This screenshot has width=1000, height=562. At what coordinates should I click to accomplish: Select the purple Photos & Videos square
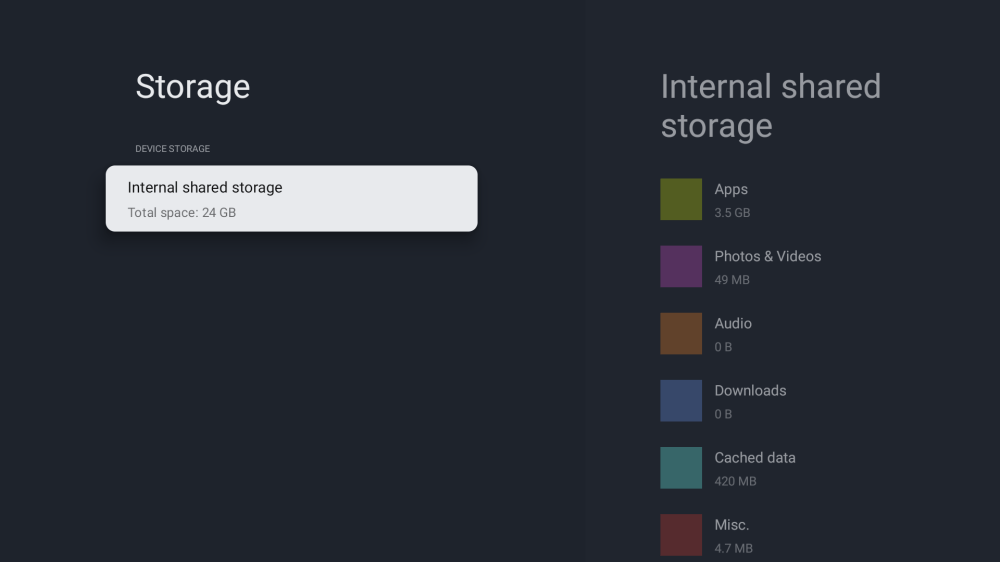click(681, 266)
